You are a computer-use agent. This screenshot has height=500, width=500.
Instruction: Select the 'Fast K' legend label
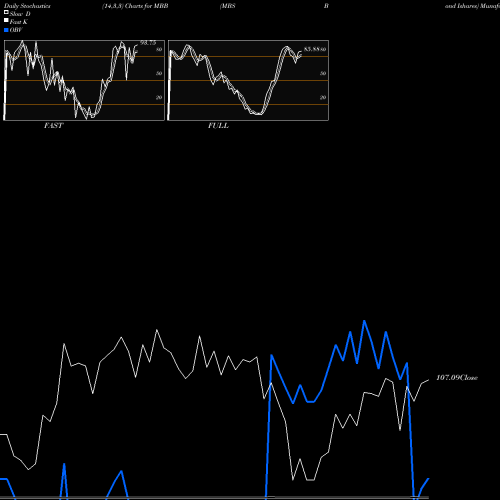[x=19, y=22]
